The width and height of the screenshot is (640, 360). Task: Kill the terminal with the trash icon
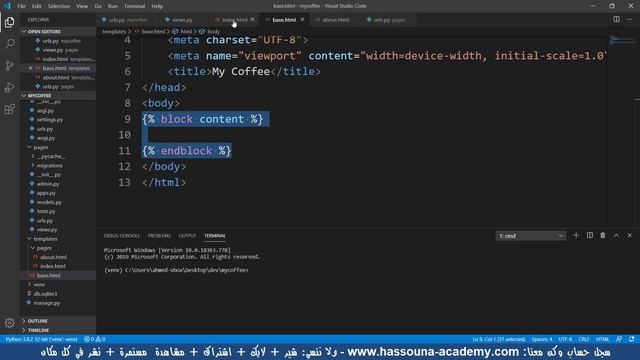603,236
